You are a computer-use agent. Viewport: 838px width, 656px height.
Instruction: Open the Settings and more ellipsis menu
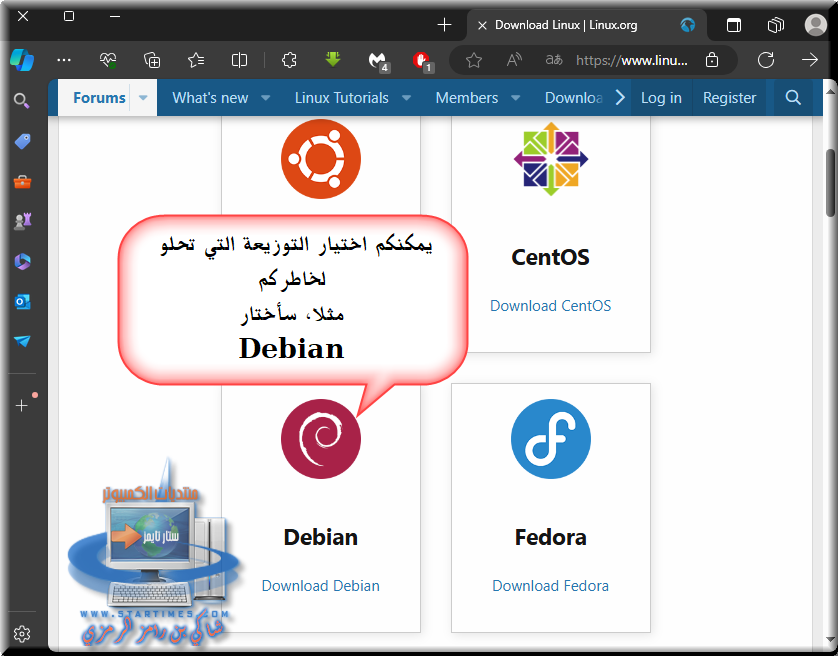[x=64, y=60]
